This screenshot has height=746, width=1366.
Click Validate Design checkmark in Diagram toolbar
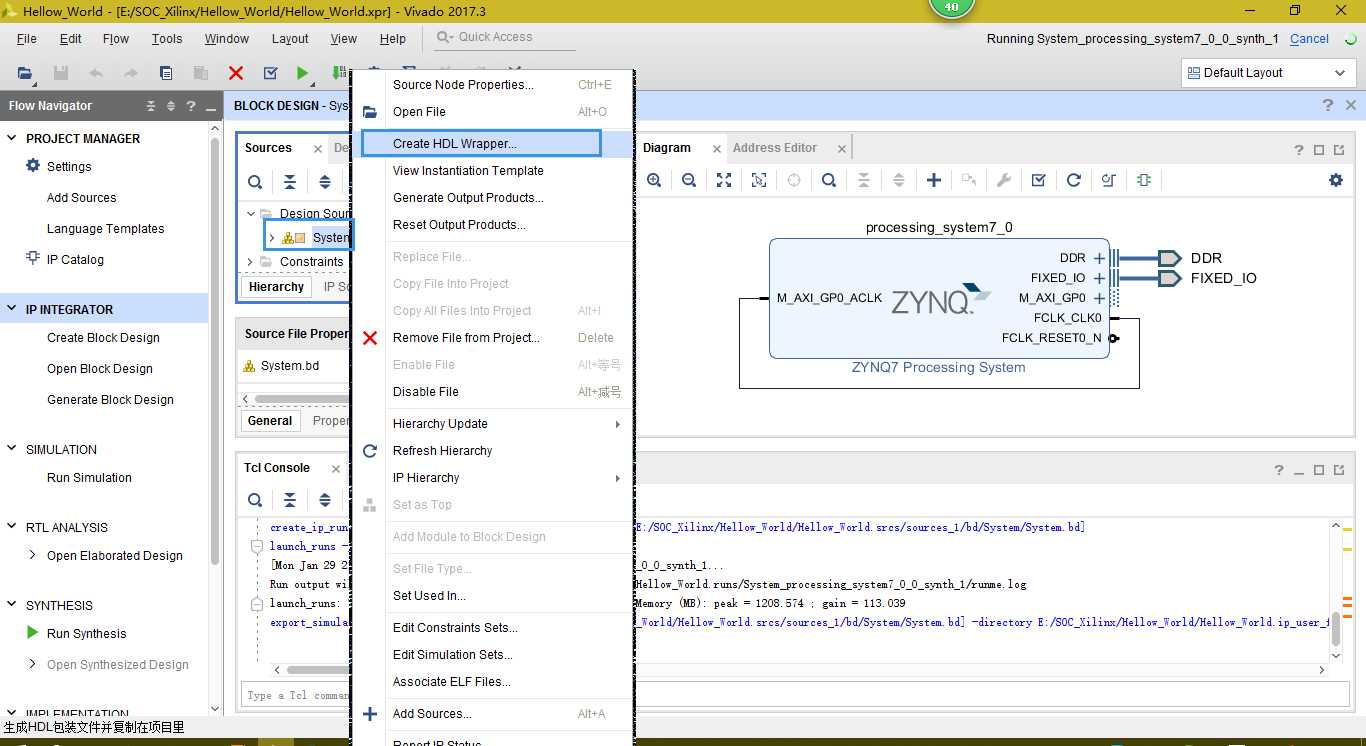click(1039, 180)
